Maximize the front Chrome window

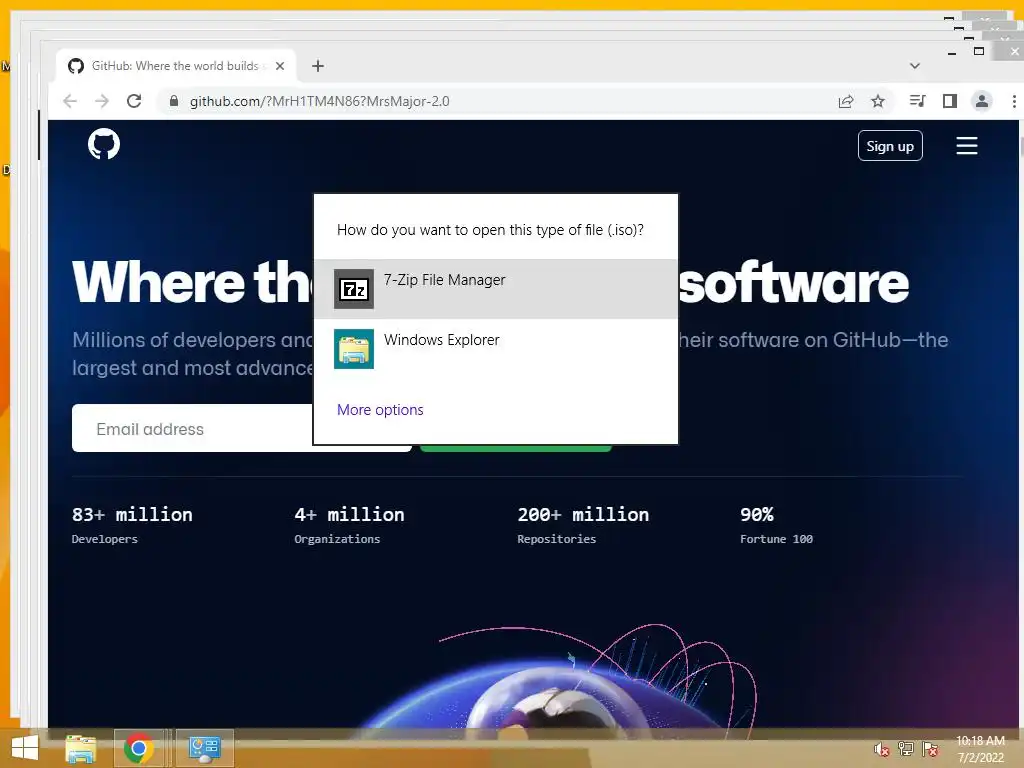click(x=979, y=51)
